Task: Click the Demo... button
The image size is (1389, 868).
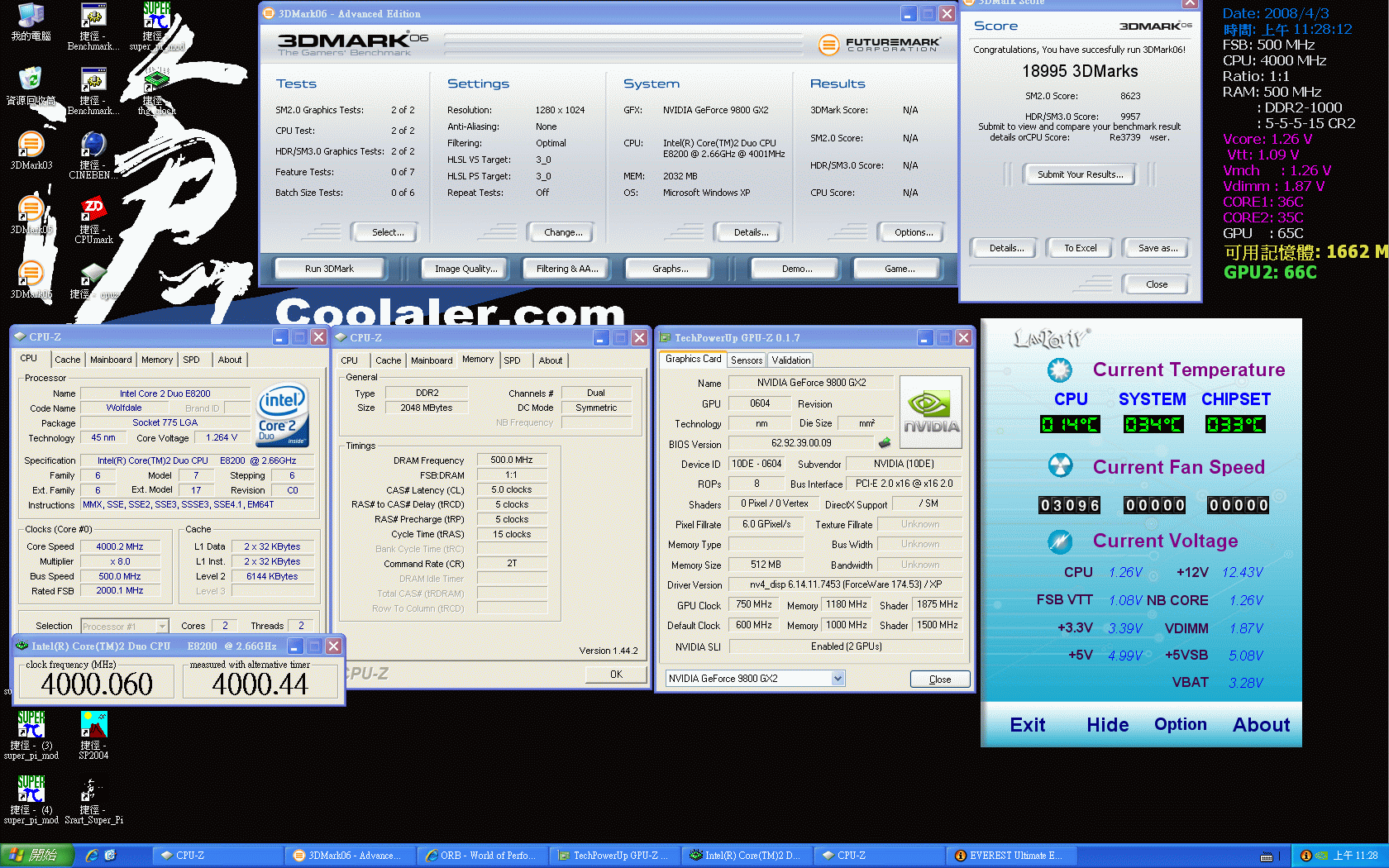Action: 797,269
